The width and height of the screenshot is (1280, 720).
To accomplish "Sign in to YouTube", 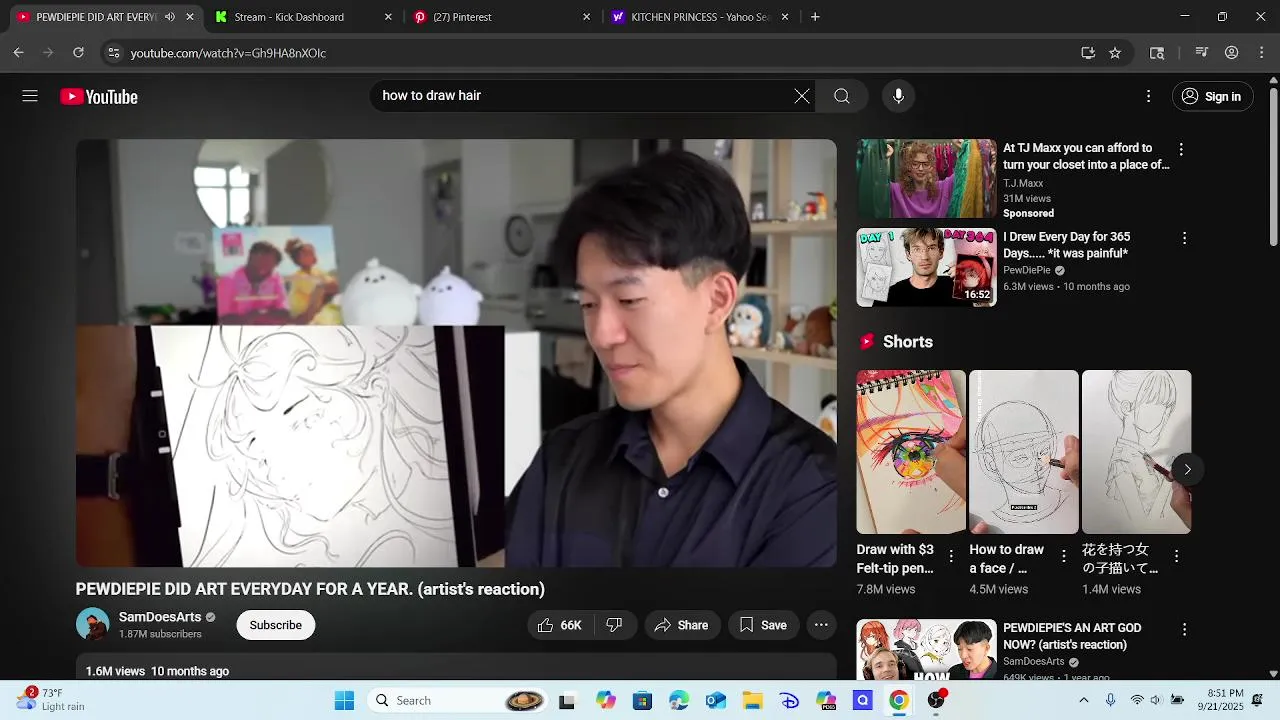I will point(1212,96).
